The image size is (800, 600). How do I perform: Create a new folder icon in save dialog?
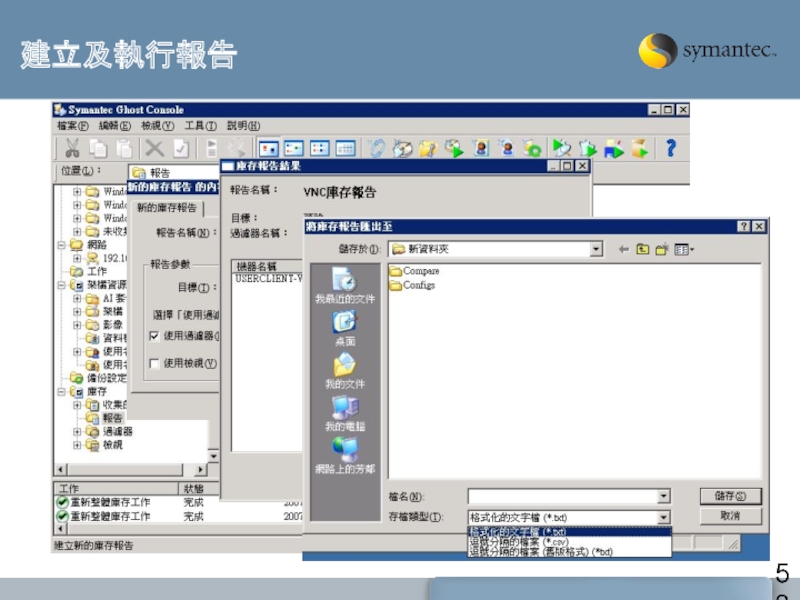(662, 249)
